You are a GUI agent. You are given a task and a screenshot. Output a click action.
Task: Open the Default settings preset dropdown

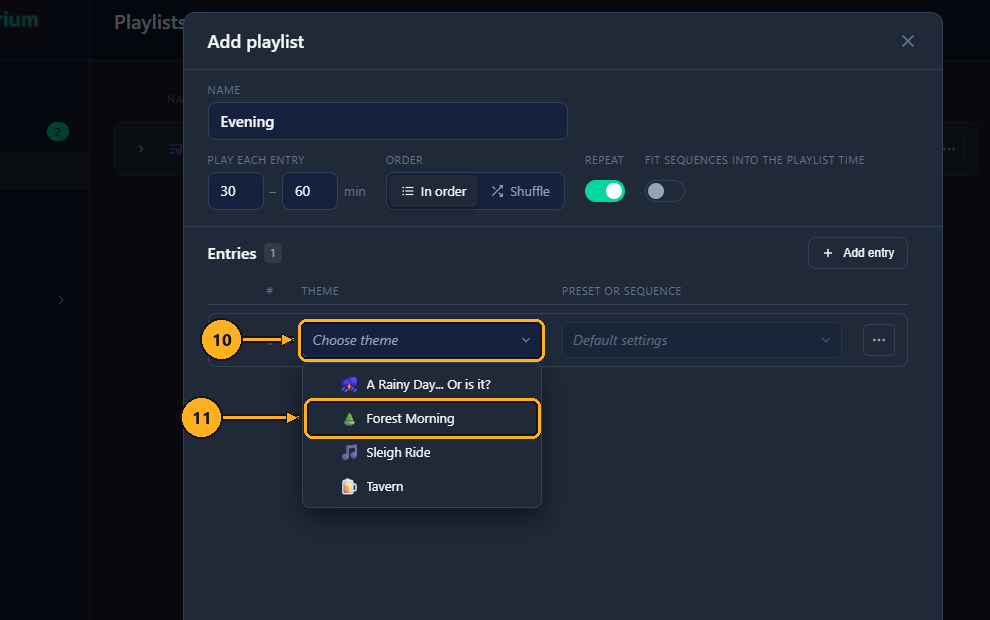[701, 340]
